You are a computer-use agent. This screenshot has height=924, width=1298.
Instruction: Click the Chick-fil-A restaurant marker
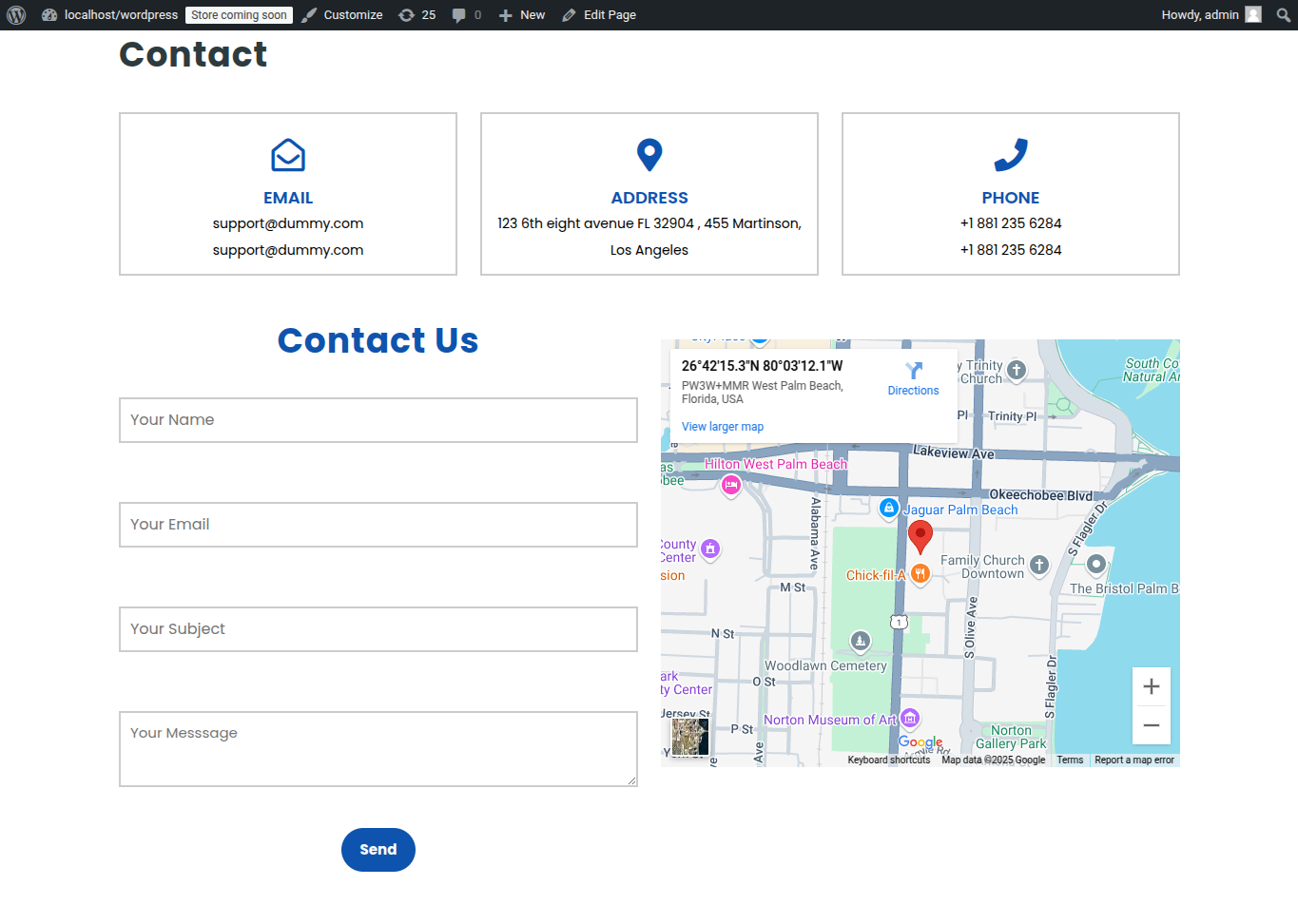[920, 573]
